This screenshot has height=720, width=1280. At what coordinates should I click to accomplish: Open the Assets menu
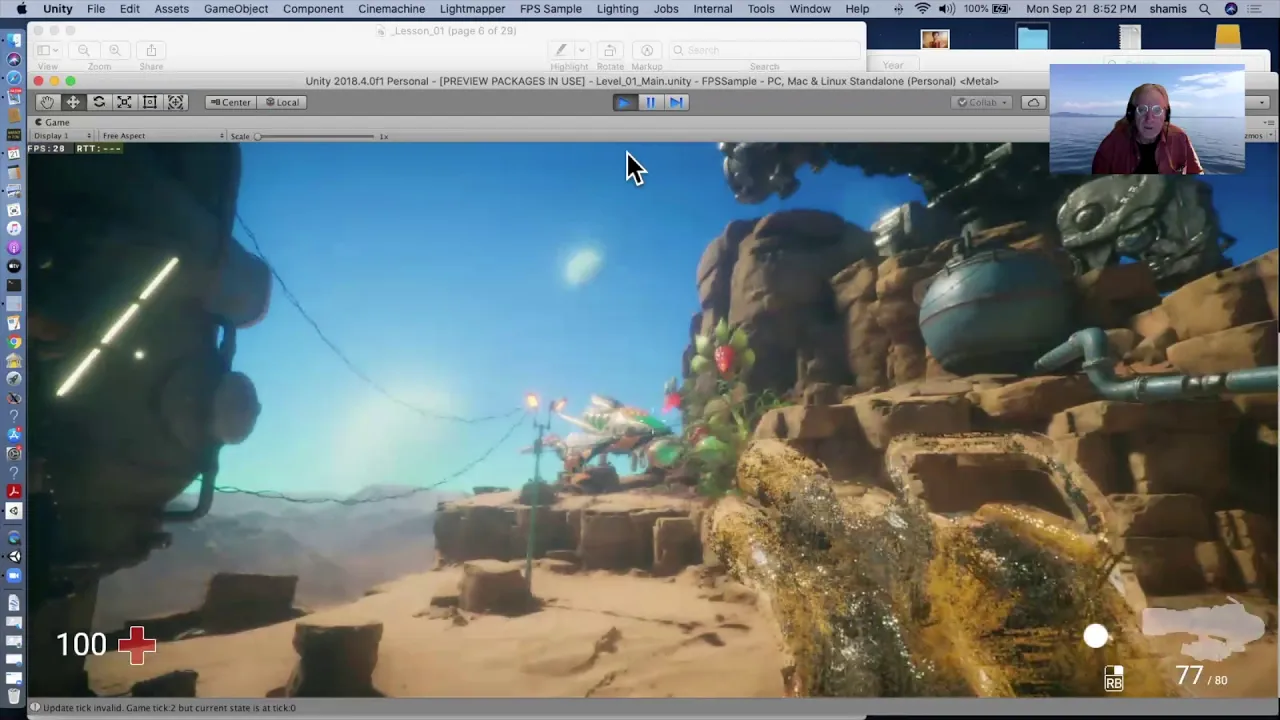point(171,9)
